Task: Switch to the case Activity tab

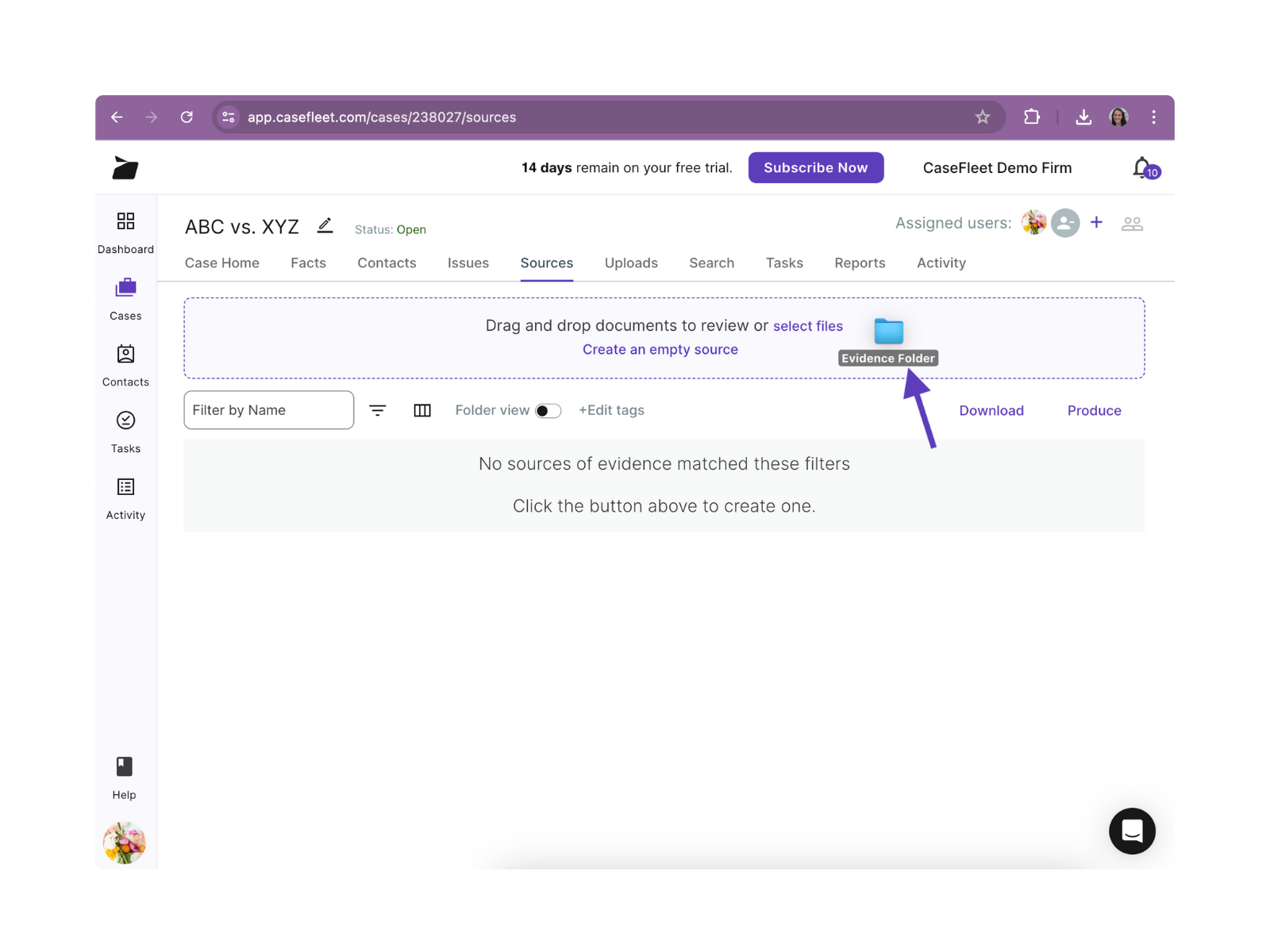Action: (941, 263)
